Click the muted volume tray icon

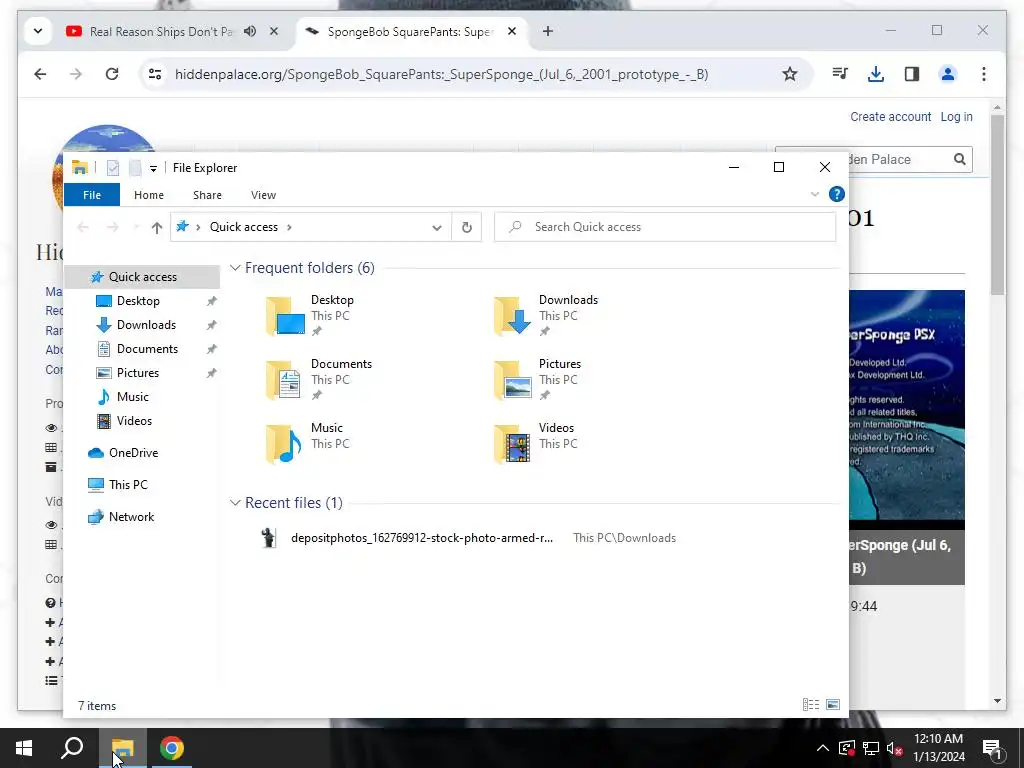pos(895,748)
